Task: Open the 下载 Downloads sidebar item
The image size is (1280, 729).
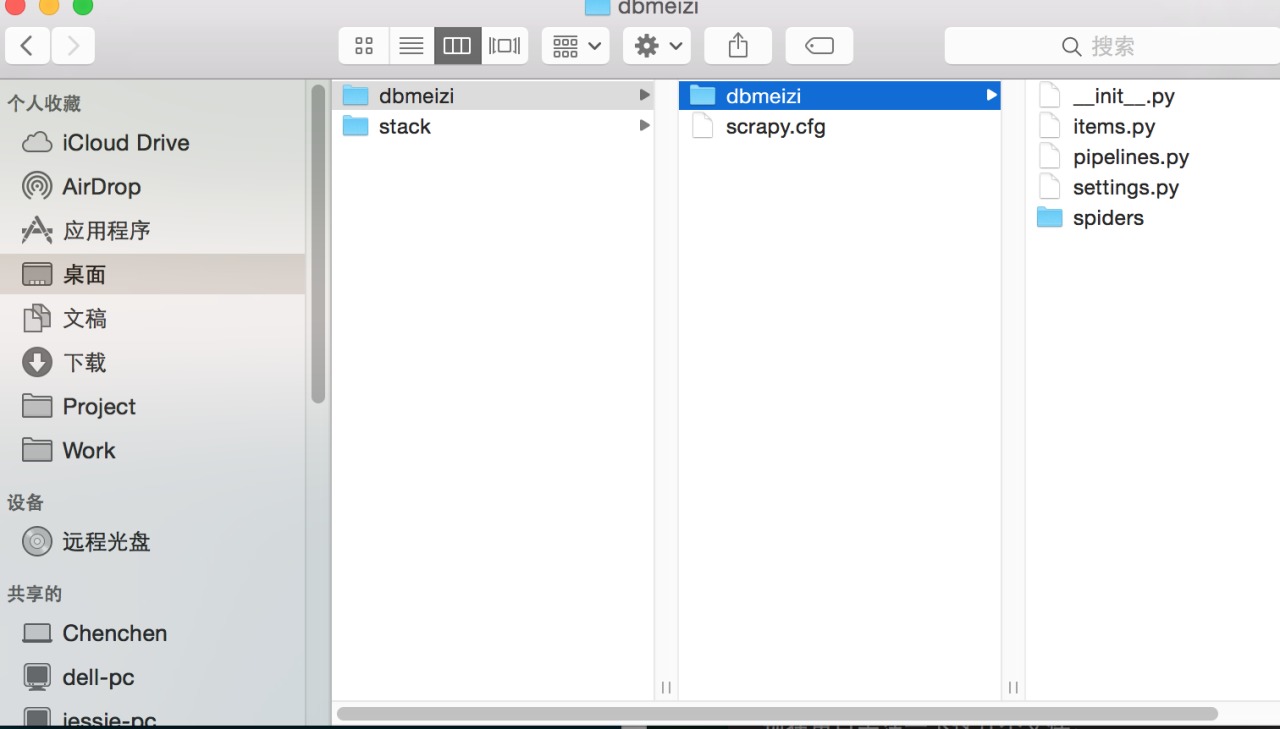Action: point(84,363)
